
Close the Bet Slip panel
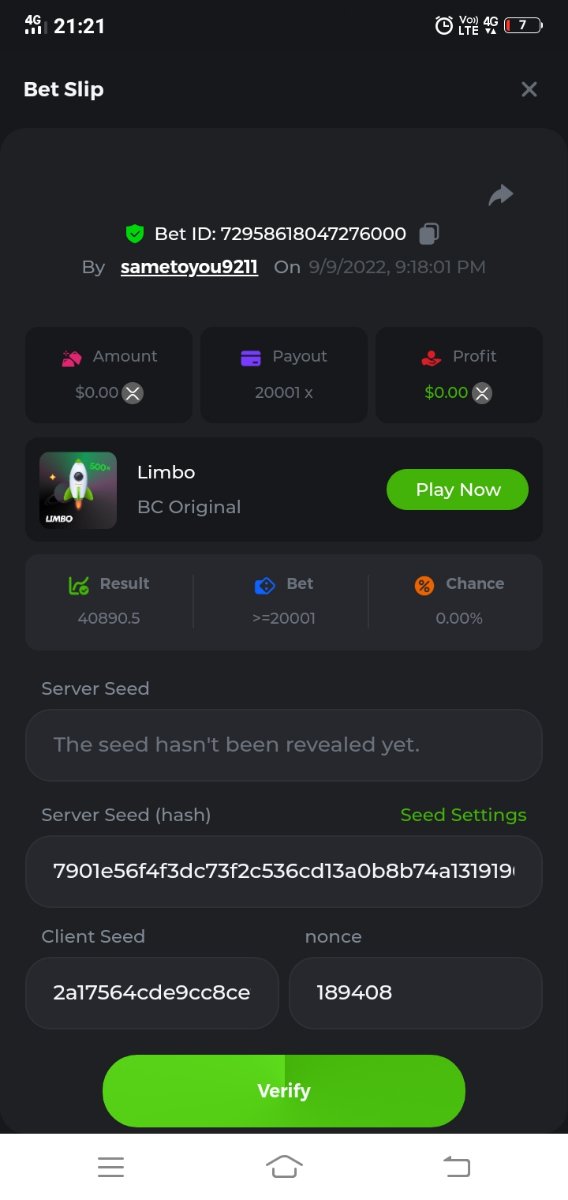[529, 89]
